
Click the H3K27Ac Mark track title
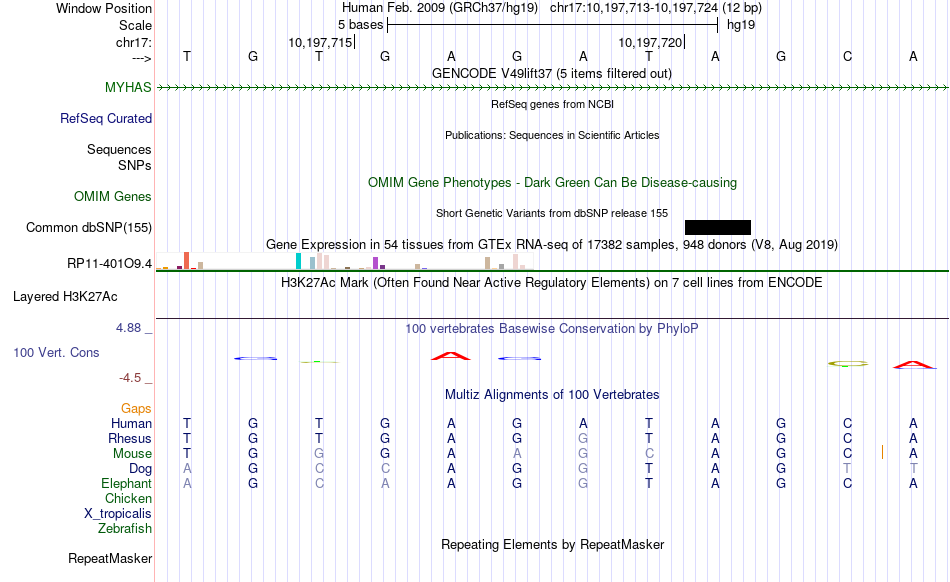tap(552, 283)
